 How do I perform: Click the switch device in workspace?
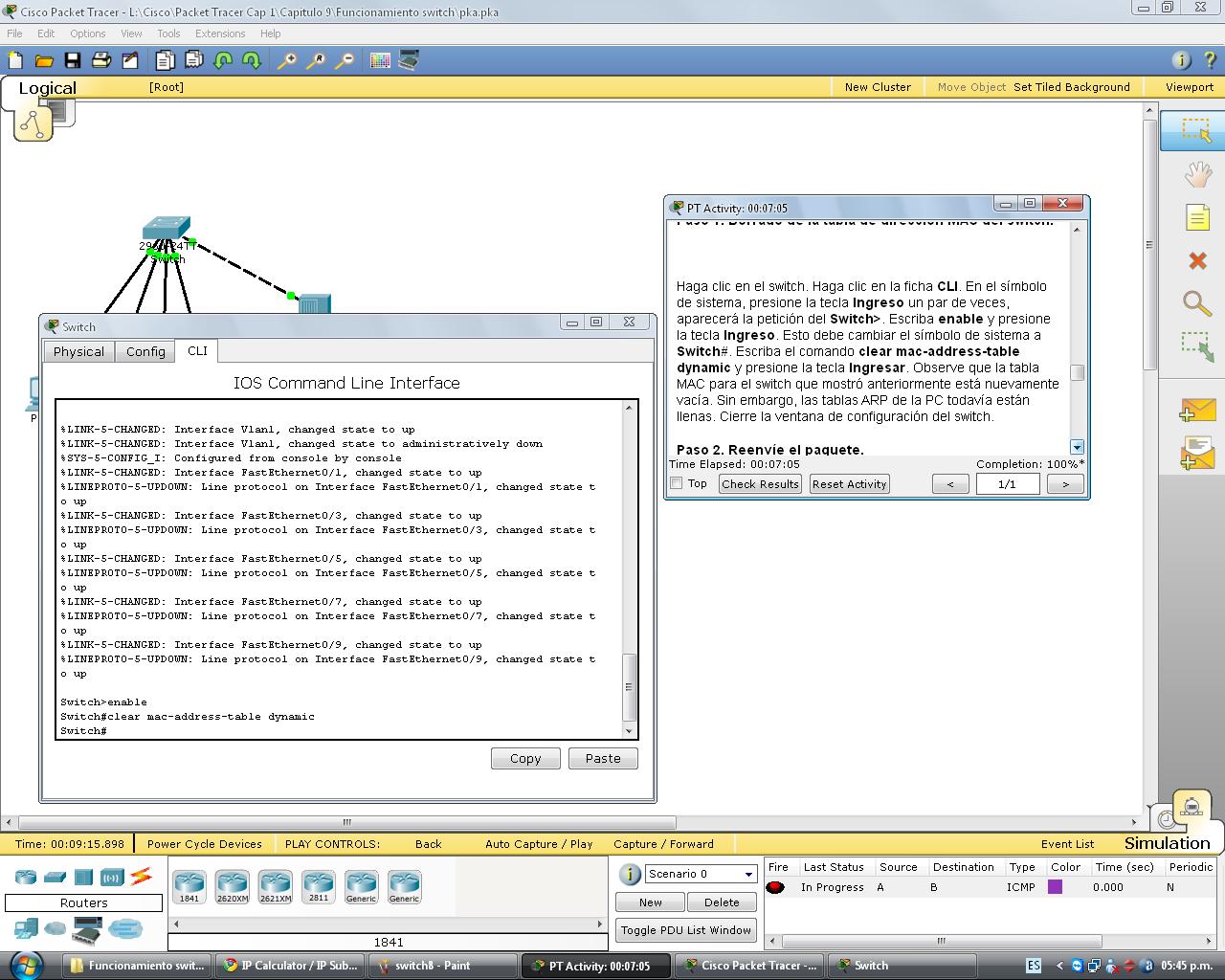coord(167,230)
